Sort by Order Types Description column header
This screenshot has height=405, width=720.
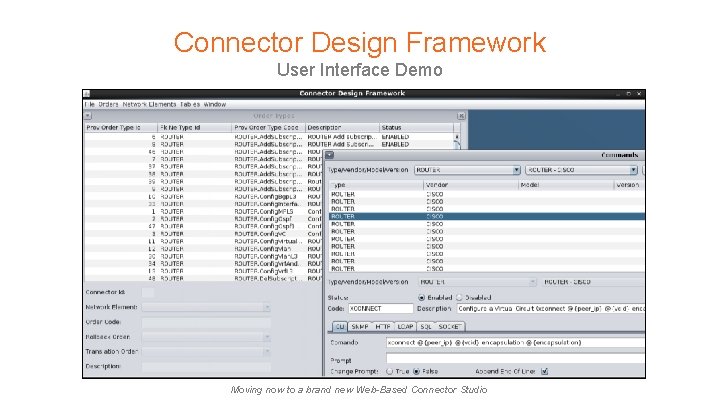click(343, 128)
